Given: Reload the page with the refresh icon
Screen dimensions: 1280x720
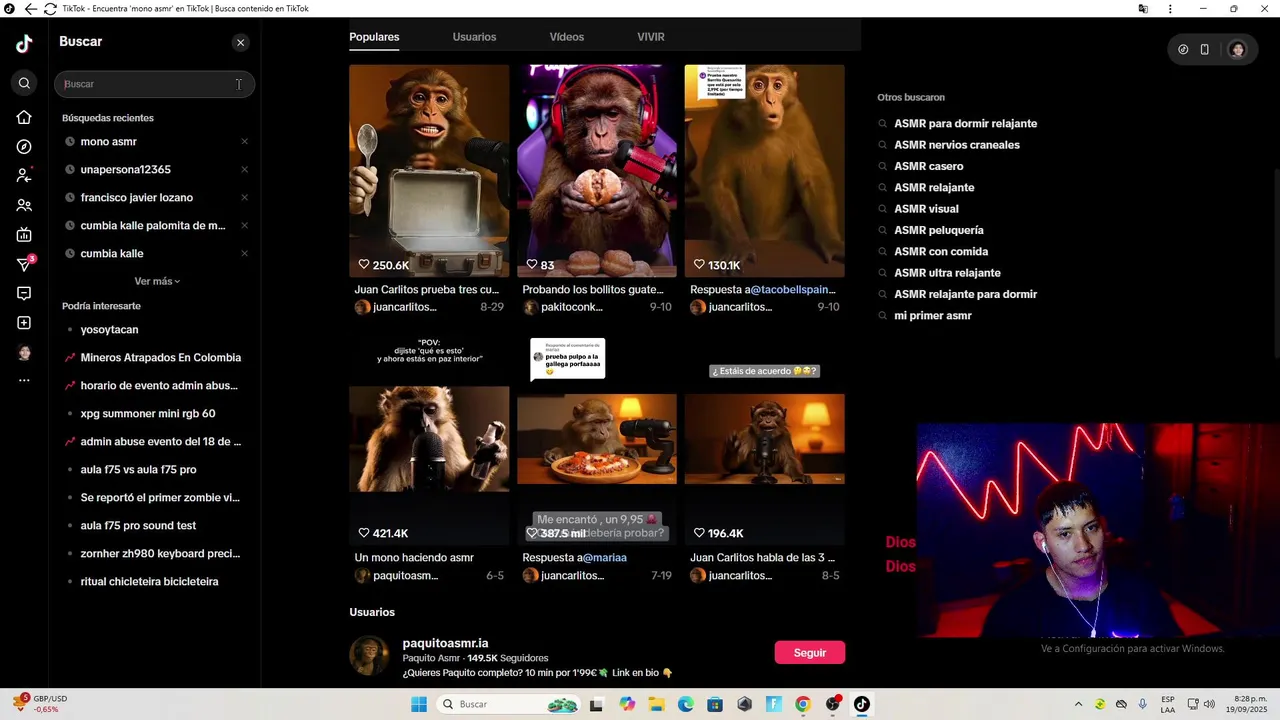Looking at the screenshot, I should [50, 9].
